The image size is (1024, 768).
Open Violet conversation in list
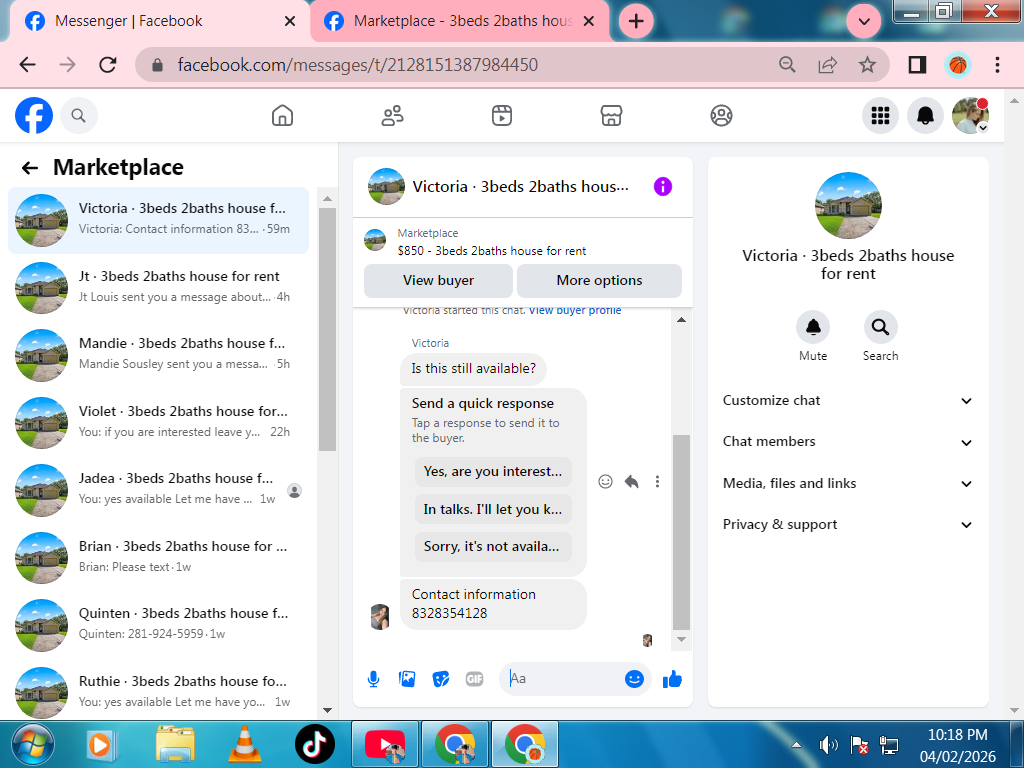click(158, 423)
